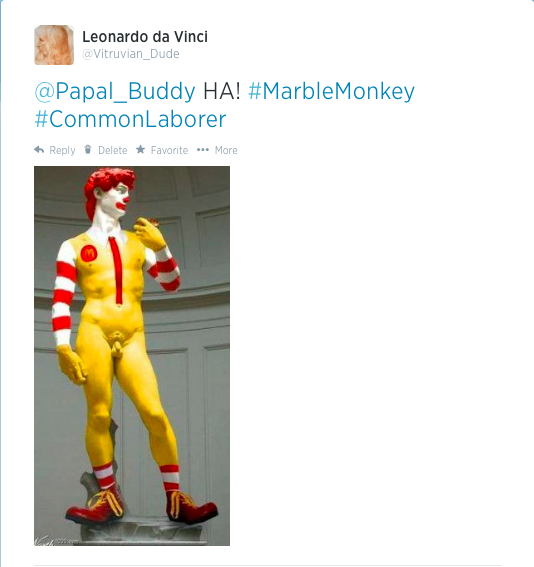Click the three-dot more icon
534x567 pixels.
click(203, 150)
